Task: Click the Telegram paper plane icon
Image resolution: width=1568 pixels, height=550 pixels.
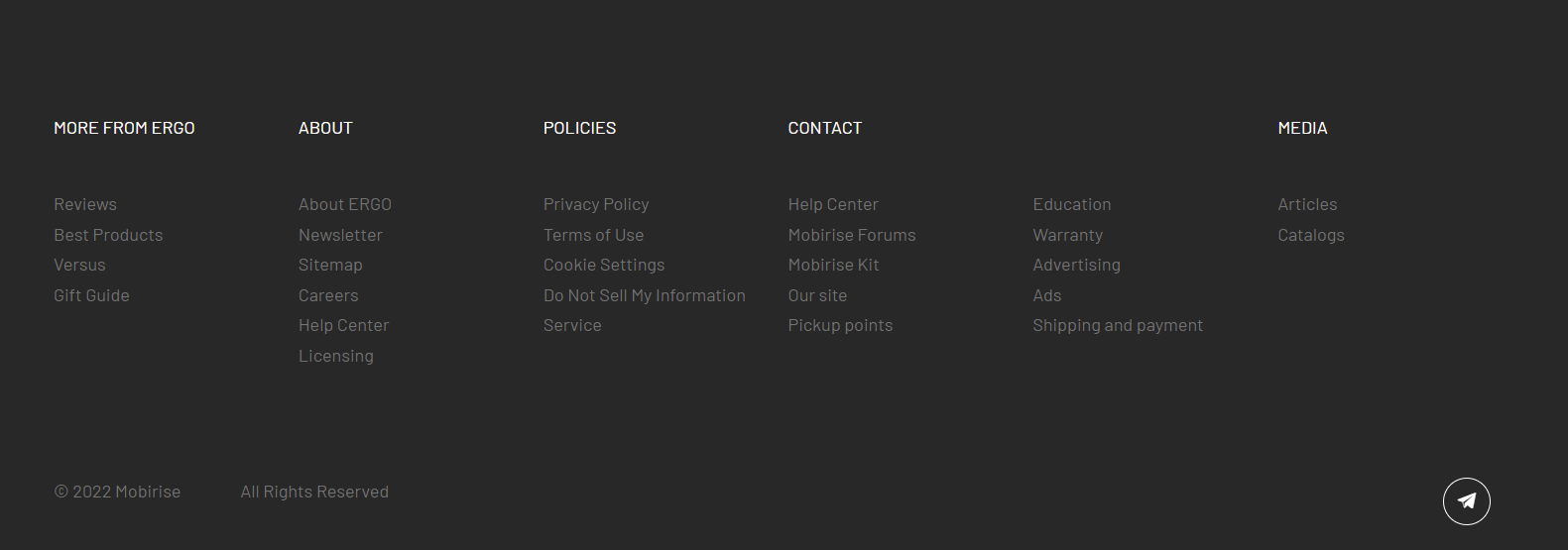Action: [x=1466, y=501]
